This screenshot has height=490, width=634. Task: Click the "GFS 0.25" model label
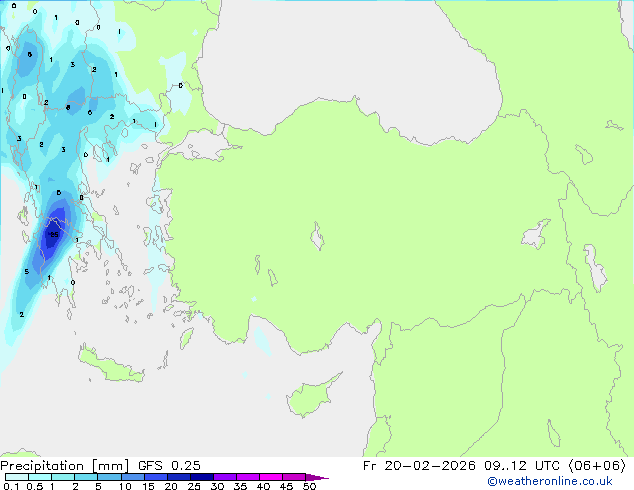[169, 466]
